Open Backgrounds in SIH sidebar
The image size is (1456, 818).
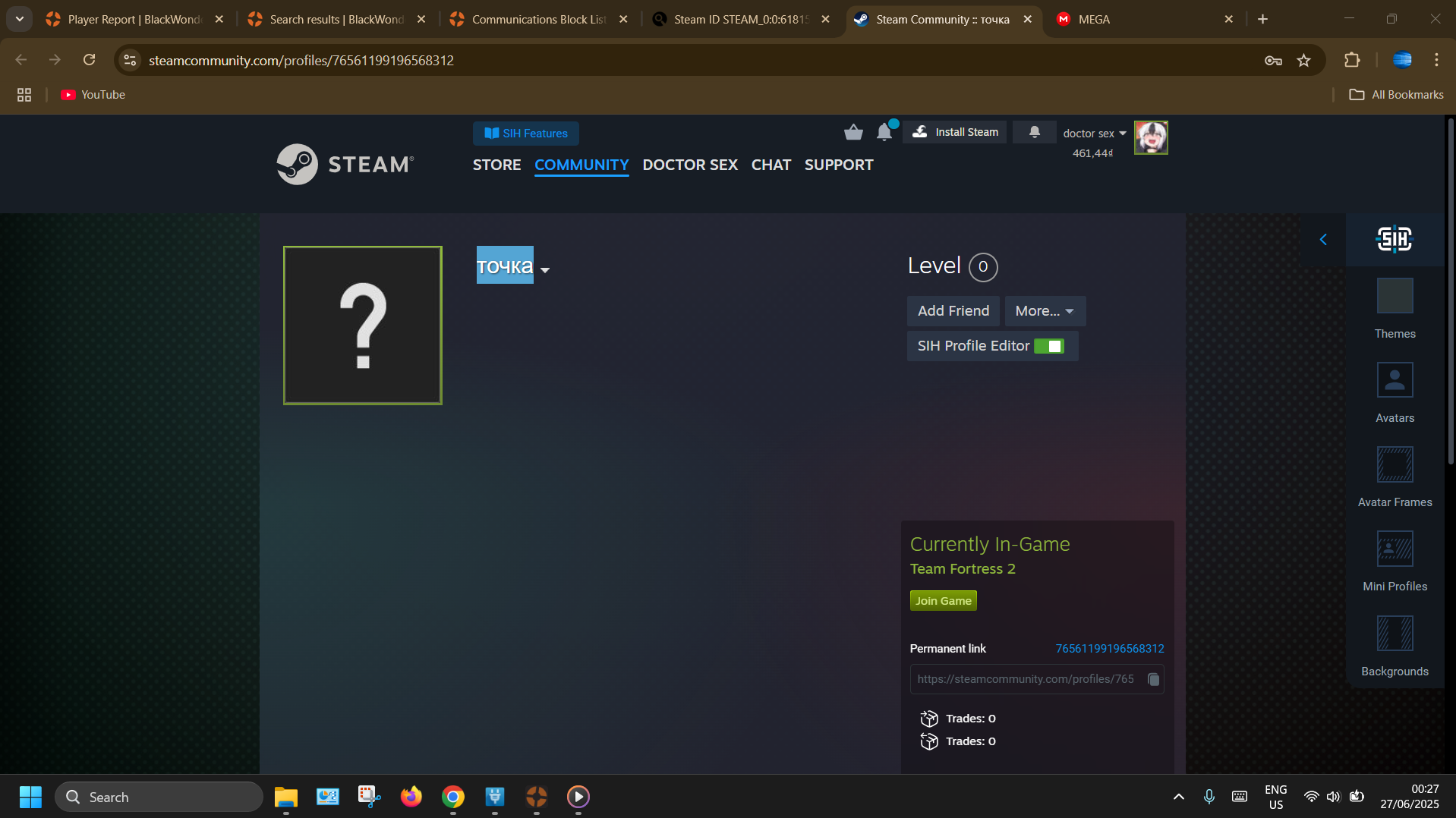[x=1395, y=646]
